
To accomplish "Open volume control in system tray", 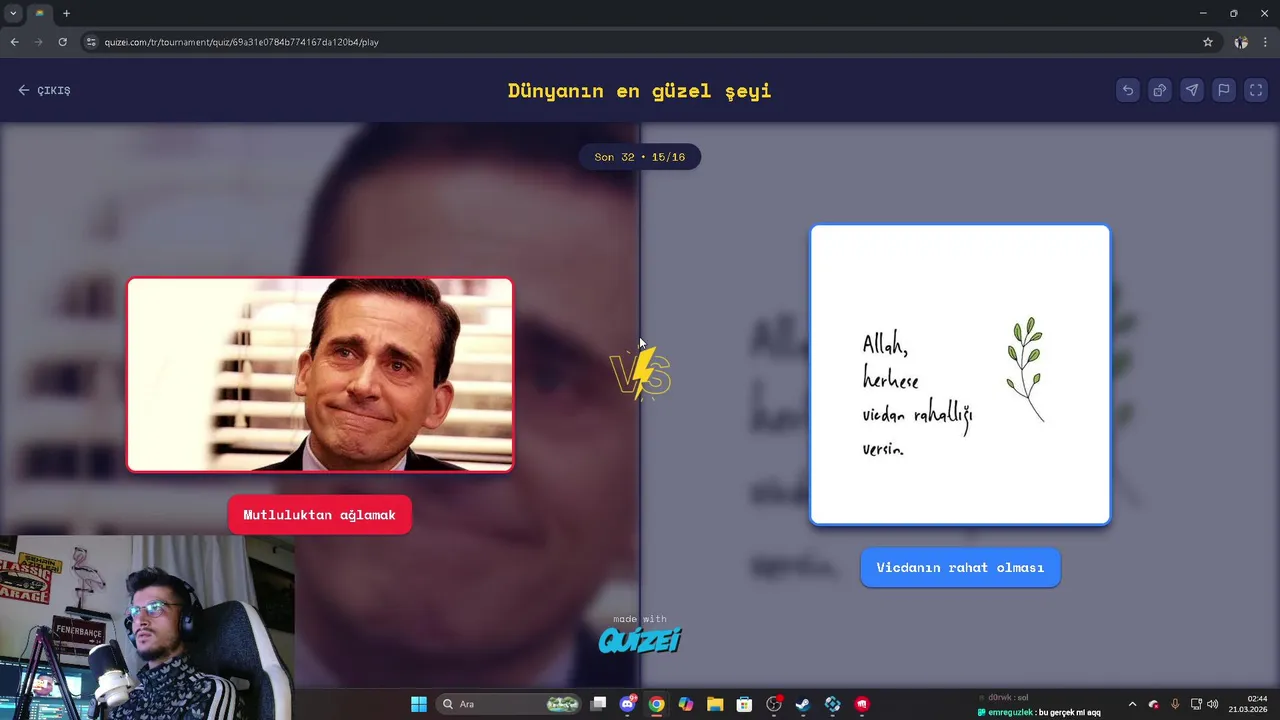I will [1213, 704].
